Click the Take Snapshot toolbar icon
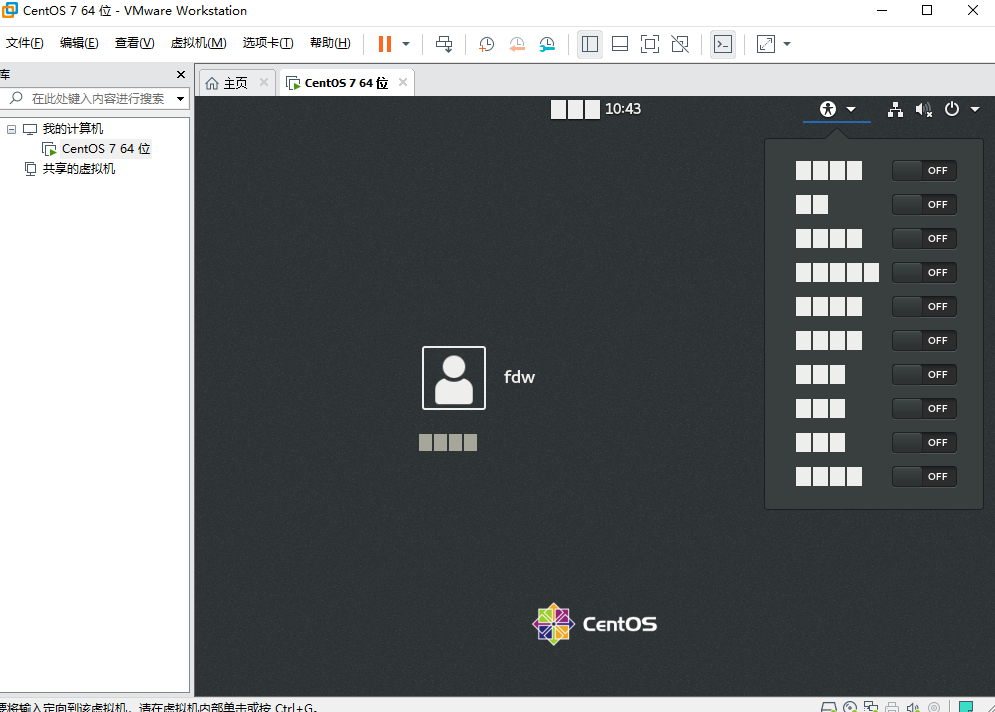995x712 pixels. (x=486, y=44)
